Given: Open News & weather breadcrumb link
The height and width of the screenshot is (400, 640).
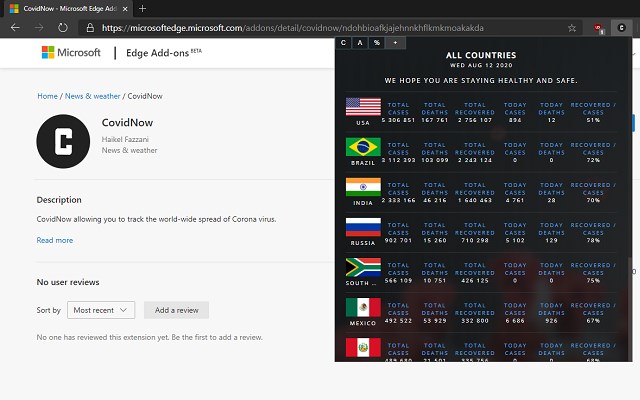Looking at the screenshot, I should tap(93, 96).
